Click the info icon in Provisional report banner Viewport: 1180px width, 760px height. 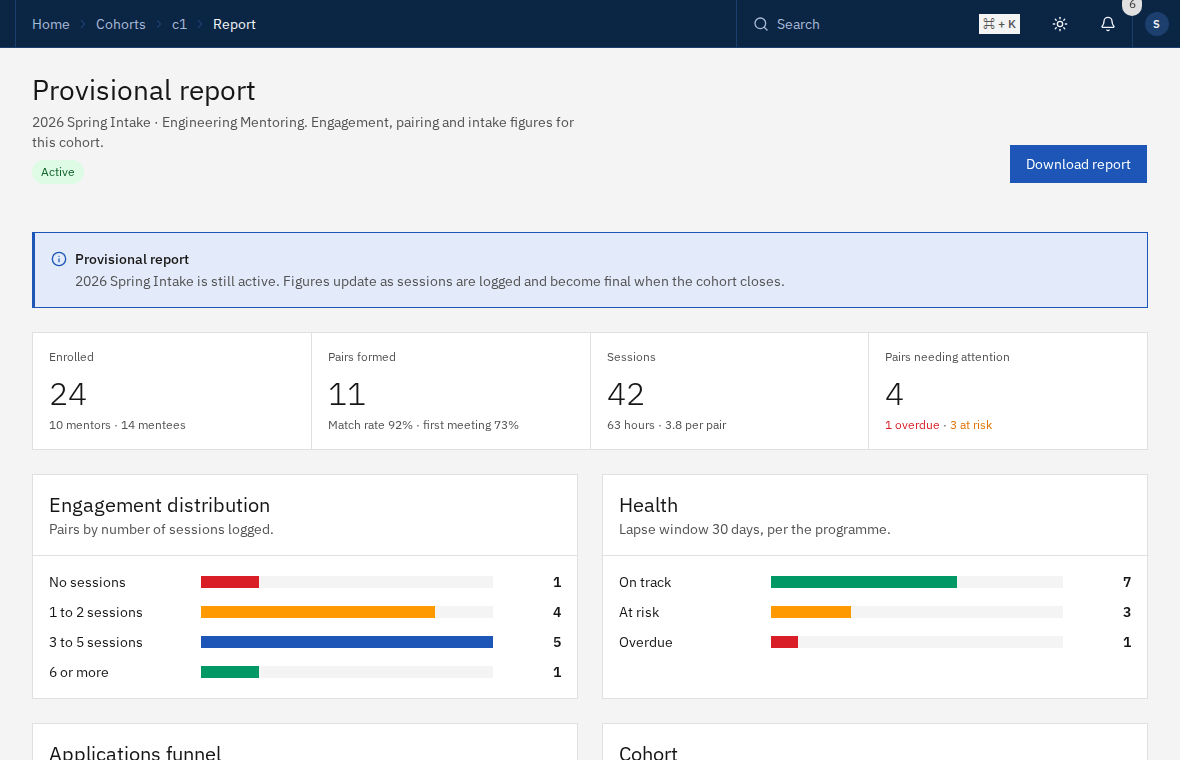[x=59, y=259]
